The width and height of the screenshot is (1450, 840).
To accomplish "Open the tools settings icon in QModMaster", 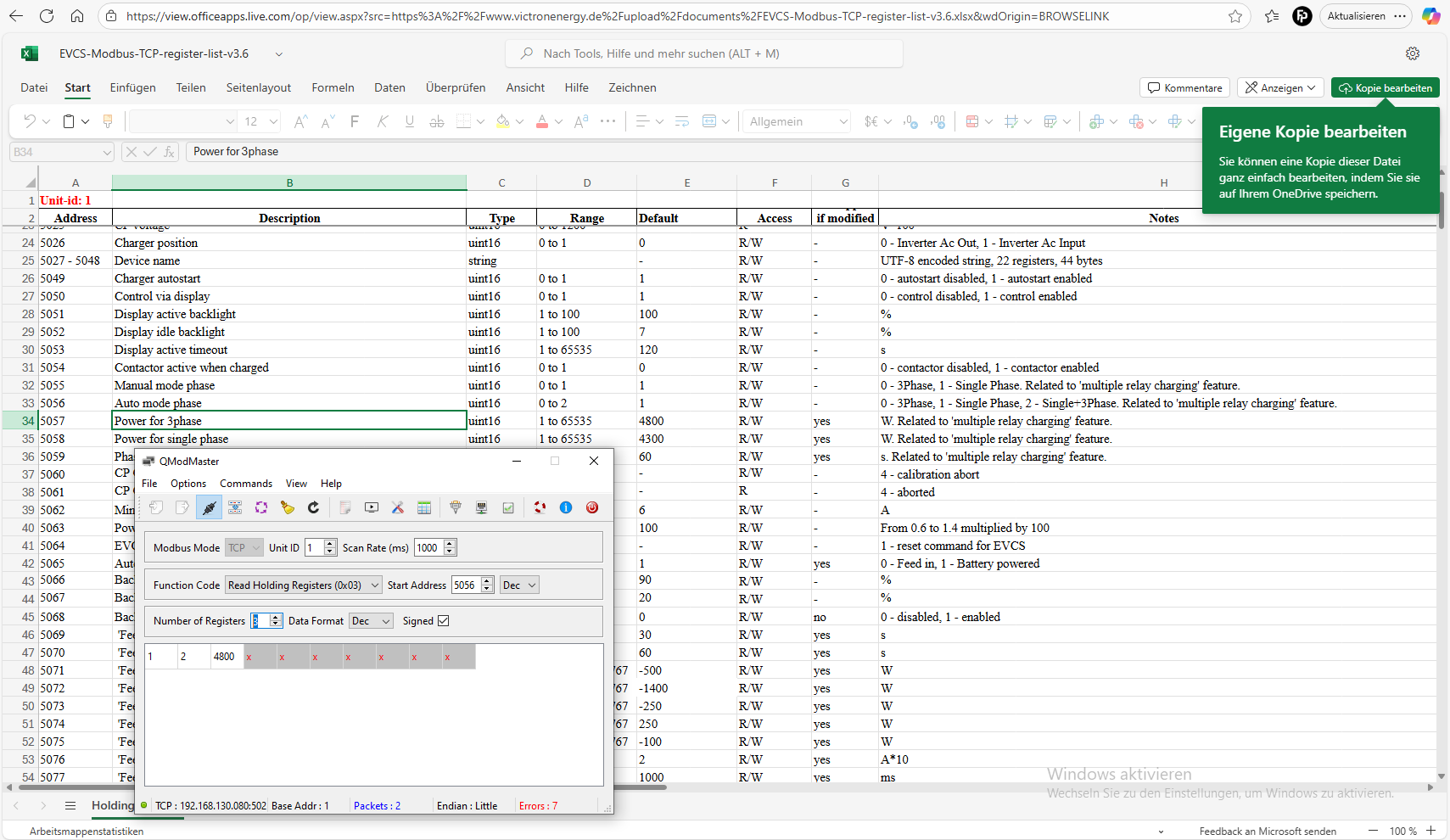I will (x=398, y=507).
